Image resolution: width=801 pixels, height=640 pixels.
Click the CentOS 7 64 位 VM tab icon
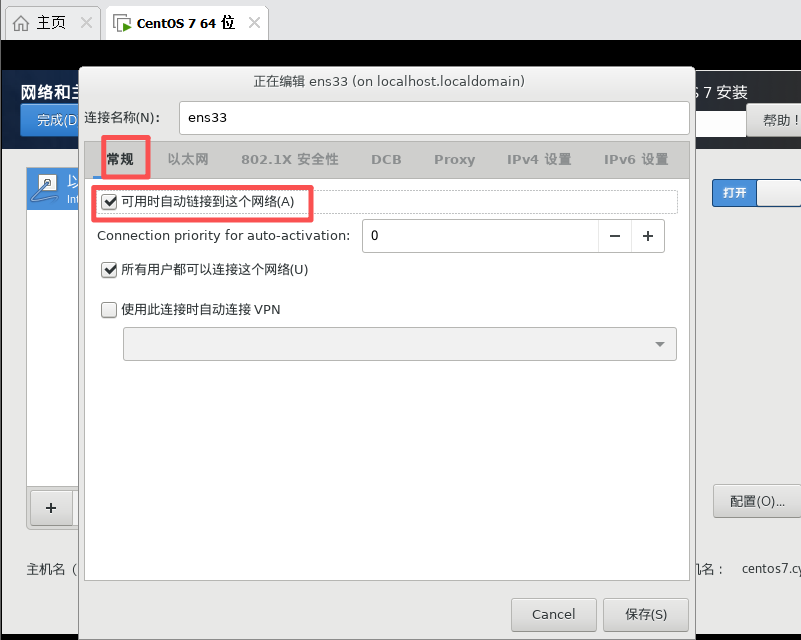coord(122,23)
